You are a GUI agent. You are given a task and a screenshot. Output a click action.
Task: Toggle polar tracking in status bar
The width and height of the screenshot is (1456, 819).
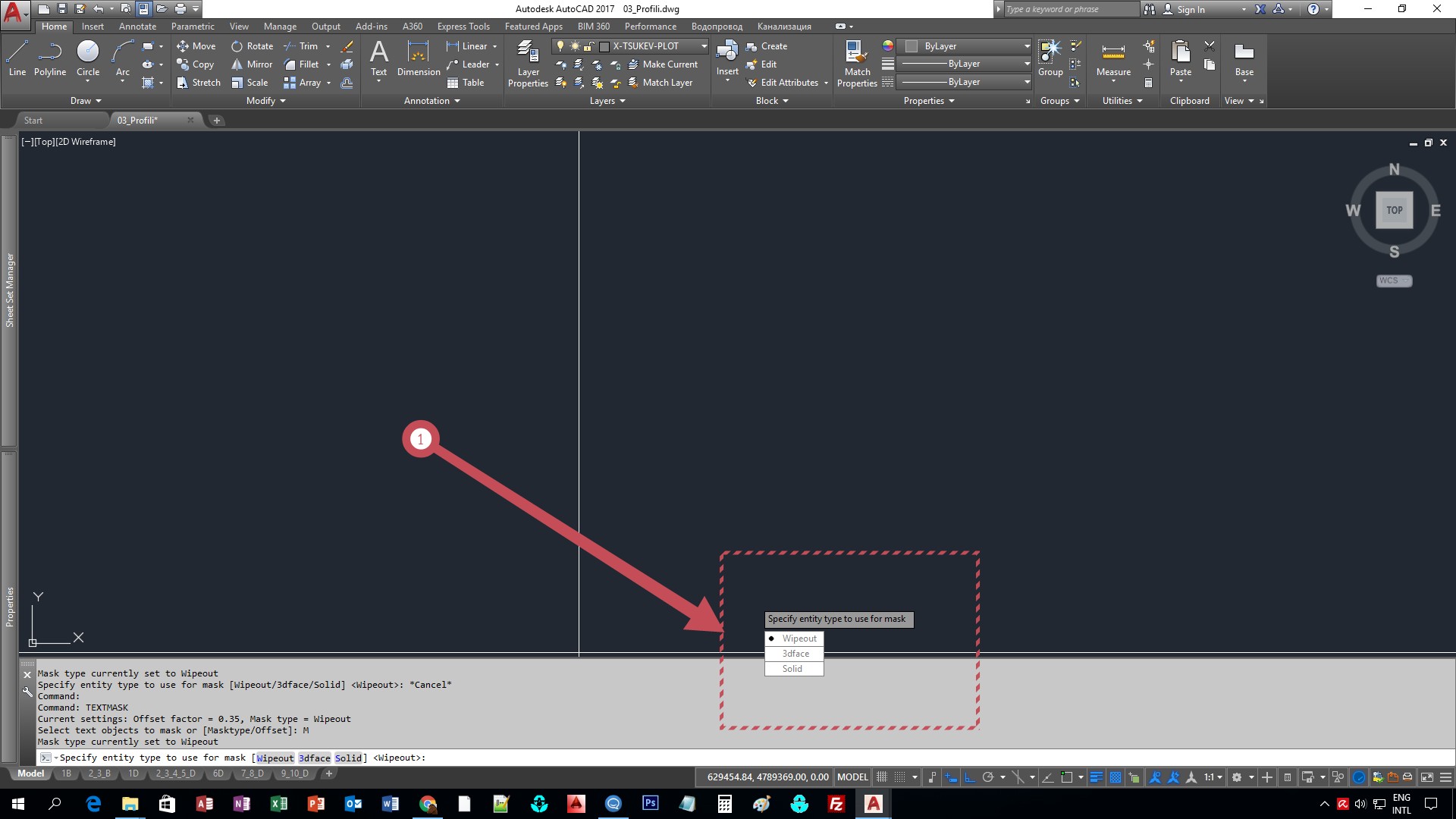[987, 777]
